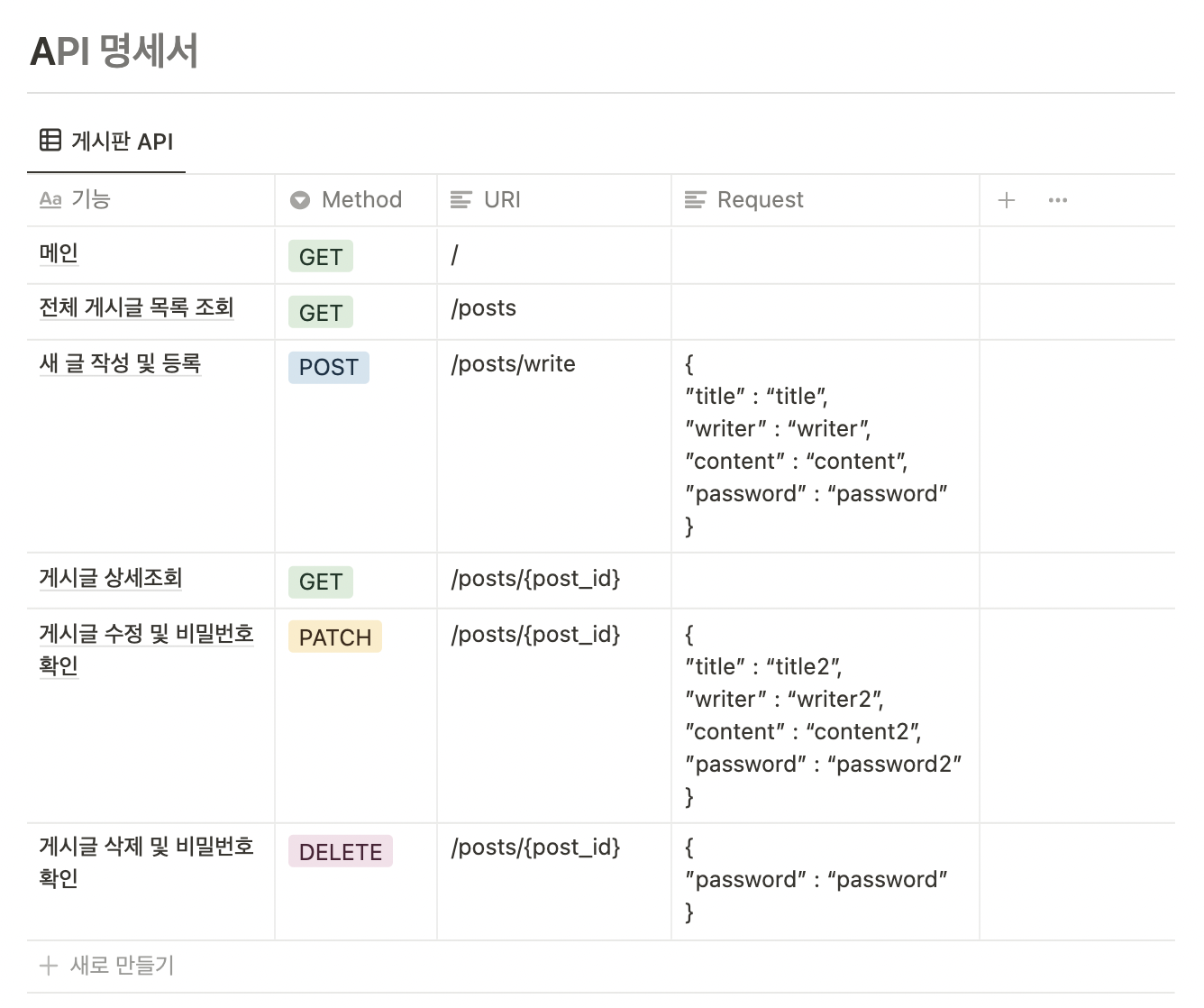Image resolution: width=1204 pixels, height=1008 pixels.
Task: Click the Request body of the DELETE row
Action: (825, 881)
